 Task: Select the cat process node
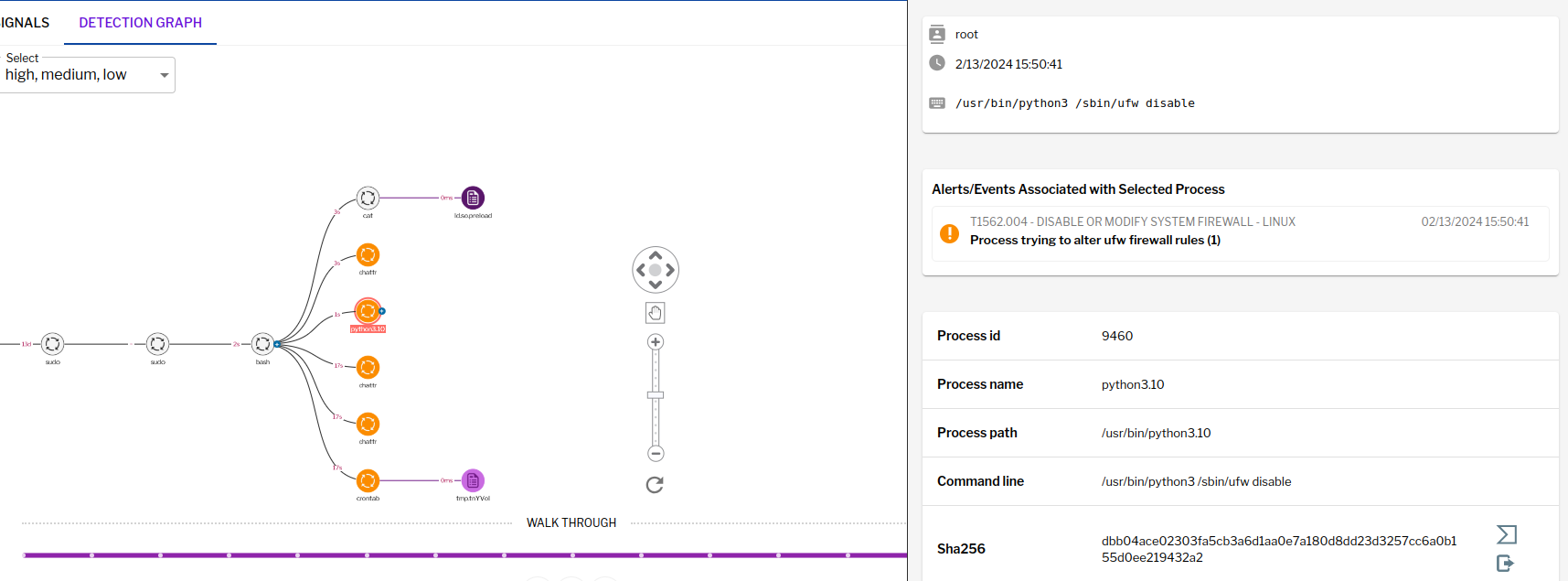coord(368,198)
